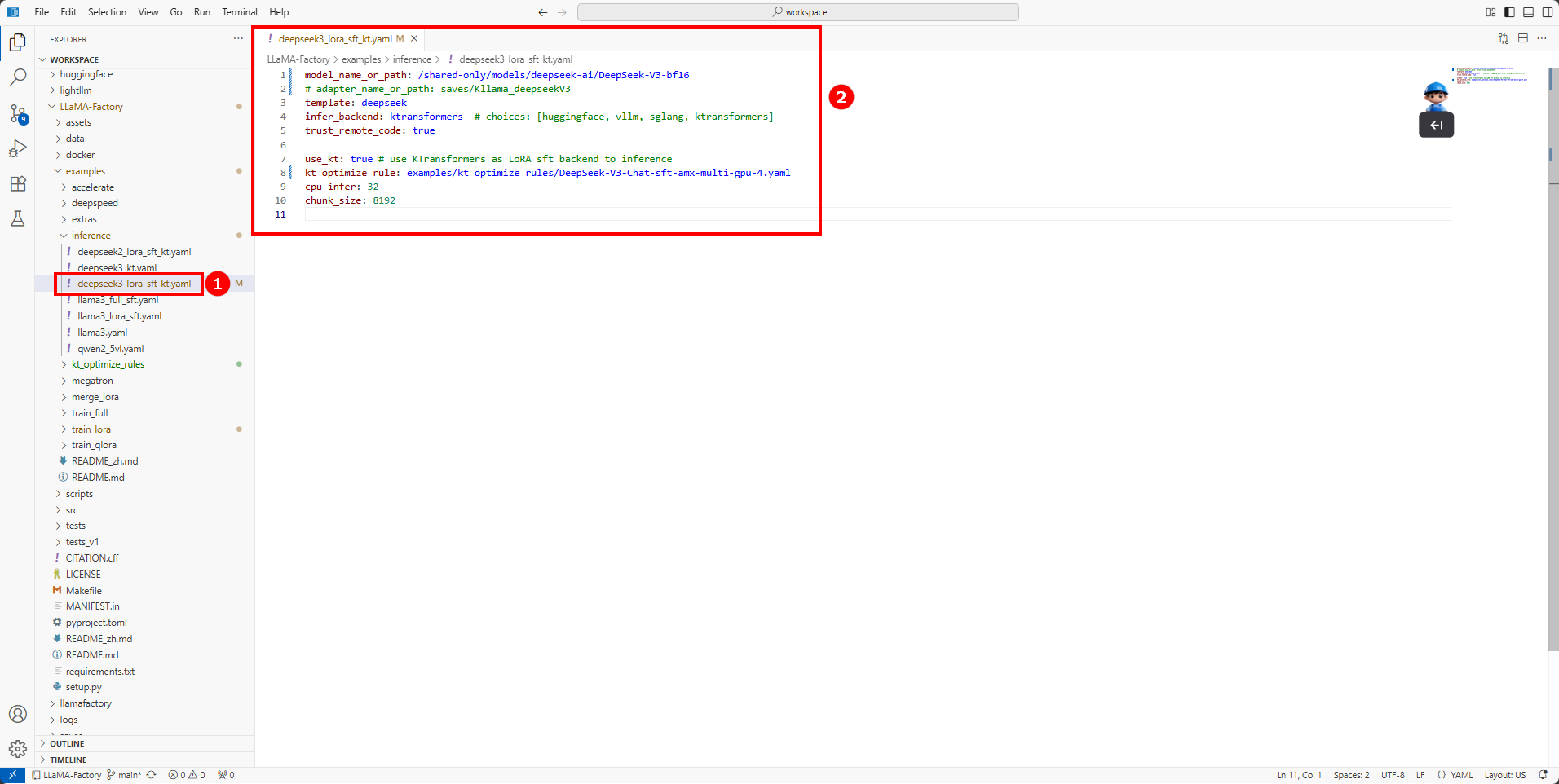Click the split editor icon
1559x784 pixels.
[x=1522, y=38]
